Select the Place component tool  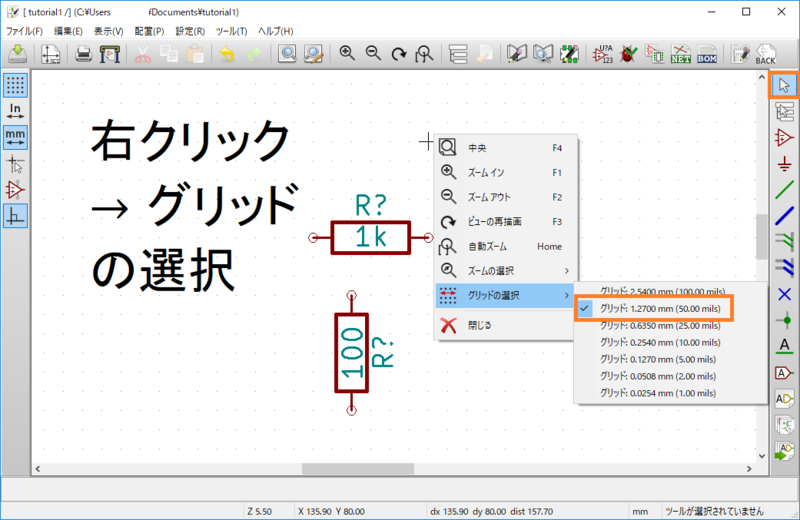pyautogui.click(x=784, y=137)
